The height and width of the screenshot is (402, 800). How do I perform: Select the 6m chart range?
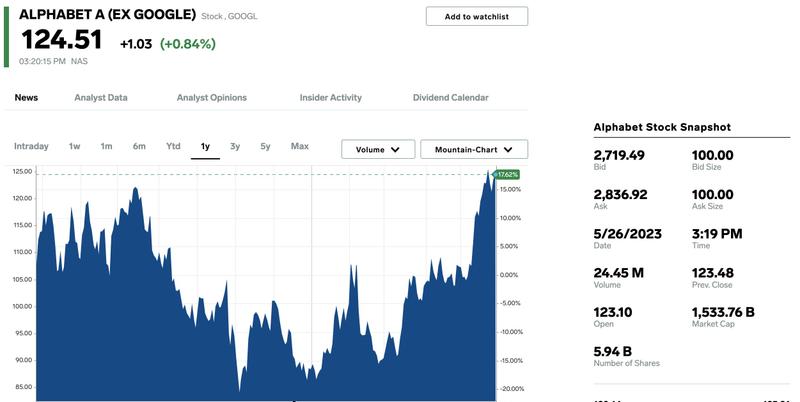[x=139, y=146]
